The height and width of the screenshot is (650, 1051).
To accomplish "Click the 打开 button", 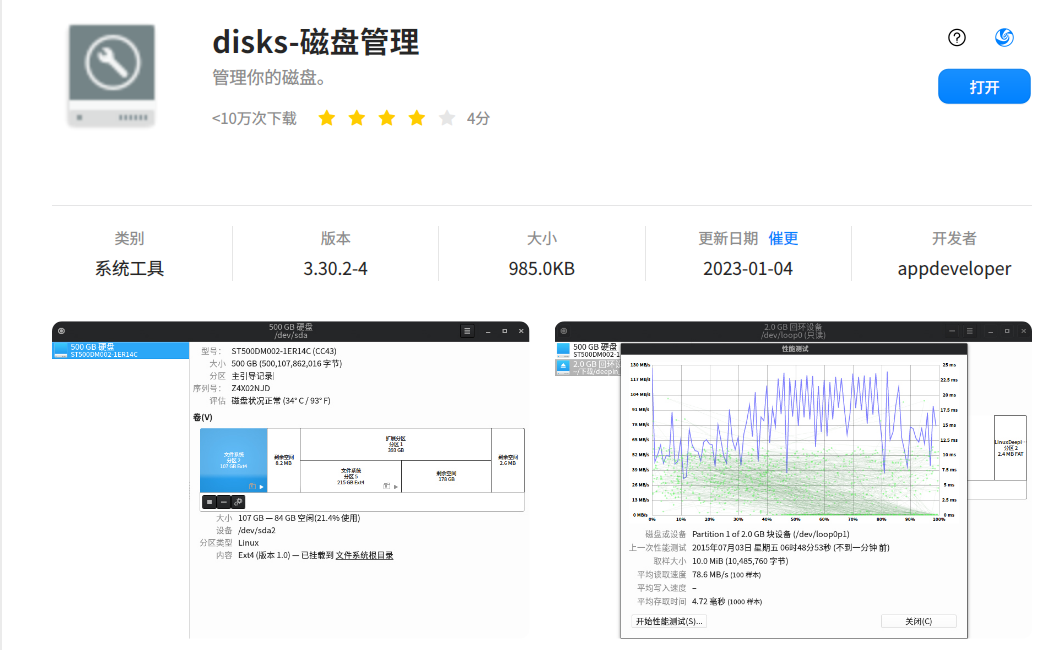I will coord(984,86).
